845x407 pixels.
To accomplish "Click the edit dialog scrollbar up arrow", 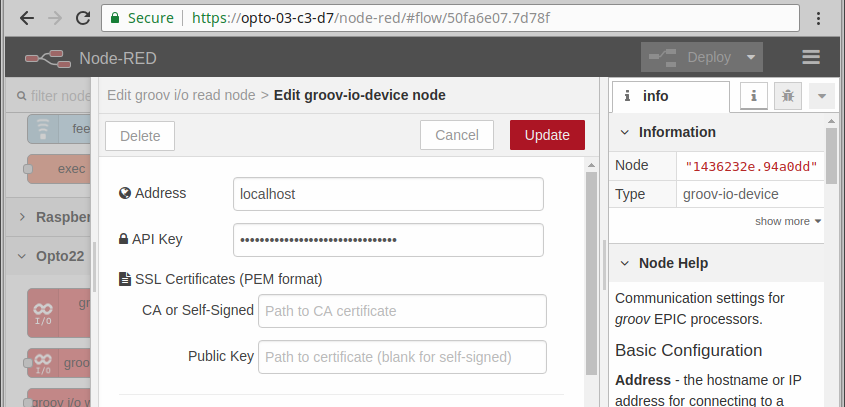I will click(x=591, y=165).
